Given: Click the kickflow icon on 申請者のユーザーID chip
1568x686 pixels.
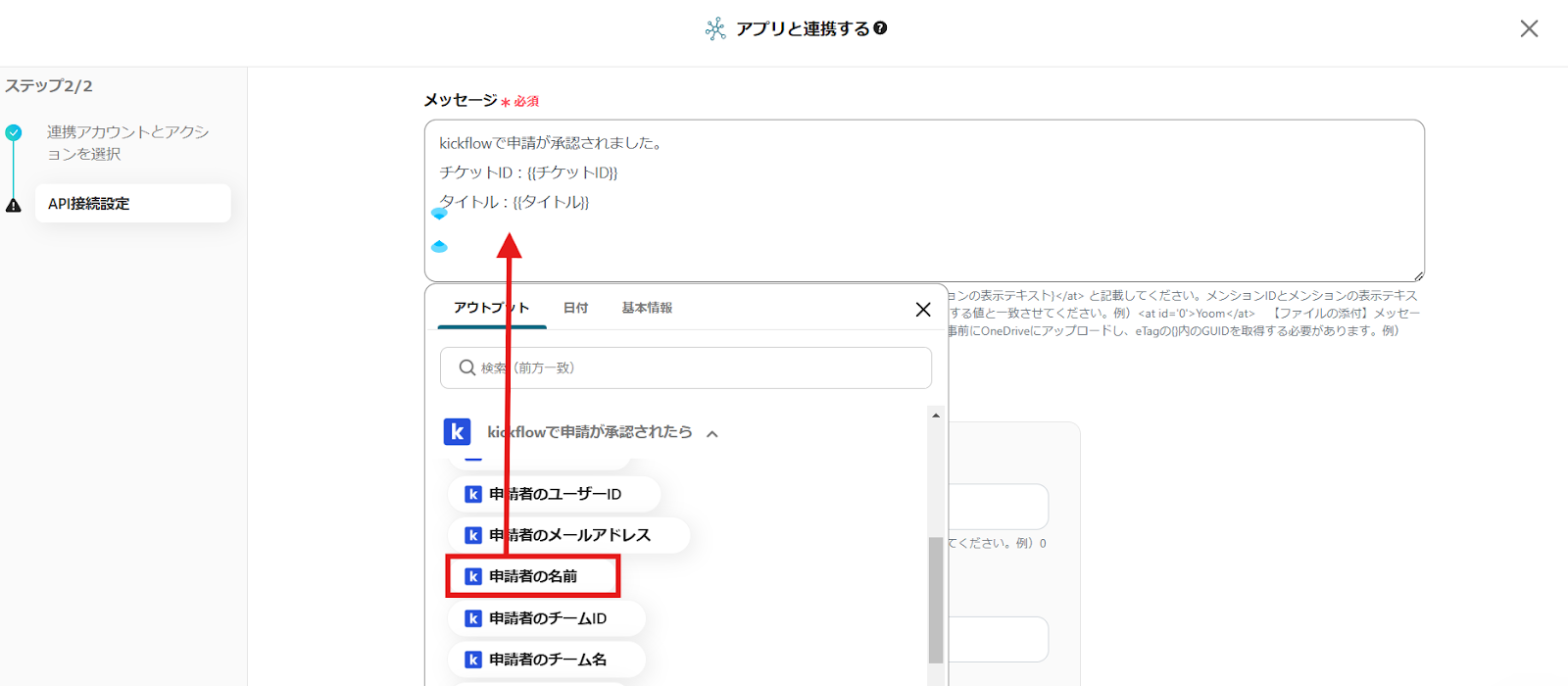Looking at the screenshot, I should pos(472,494).
